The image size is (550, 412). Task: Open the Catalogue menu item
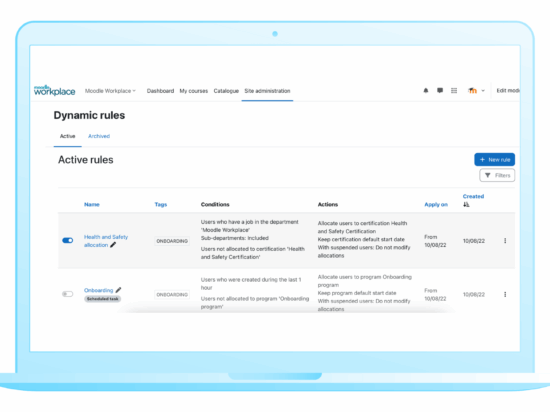tap(226, 91)
